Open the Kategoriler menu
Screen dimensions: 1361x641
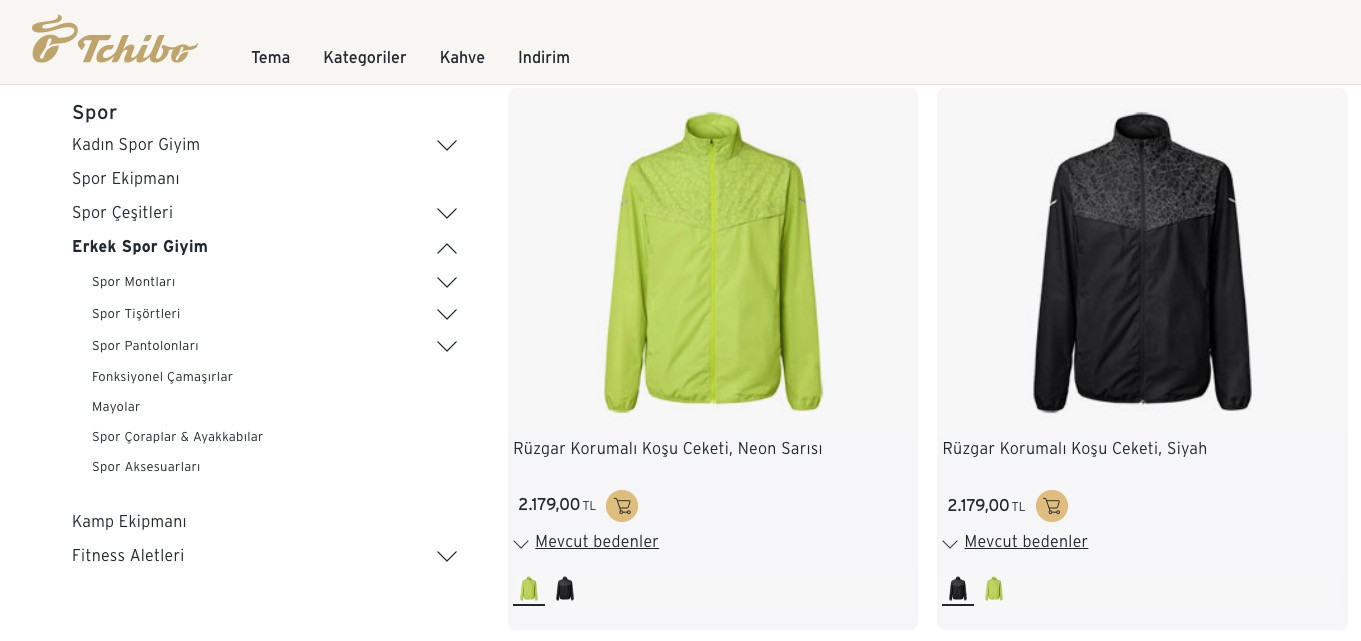[x=364, y=58]
